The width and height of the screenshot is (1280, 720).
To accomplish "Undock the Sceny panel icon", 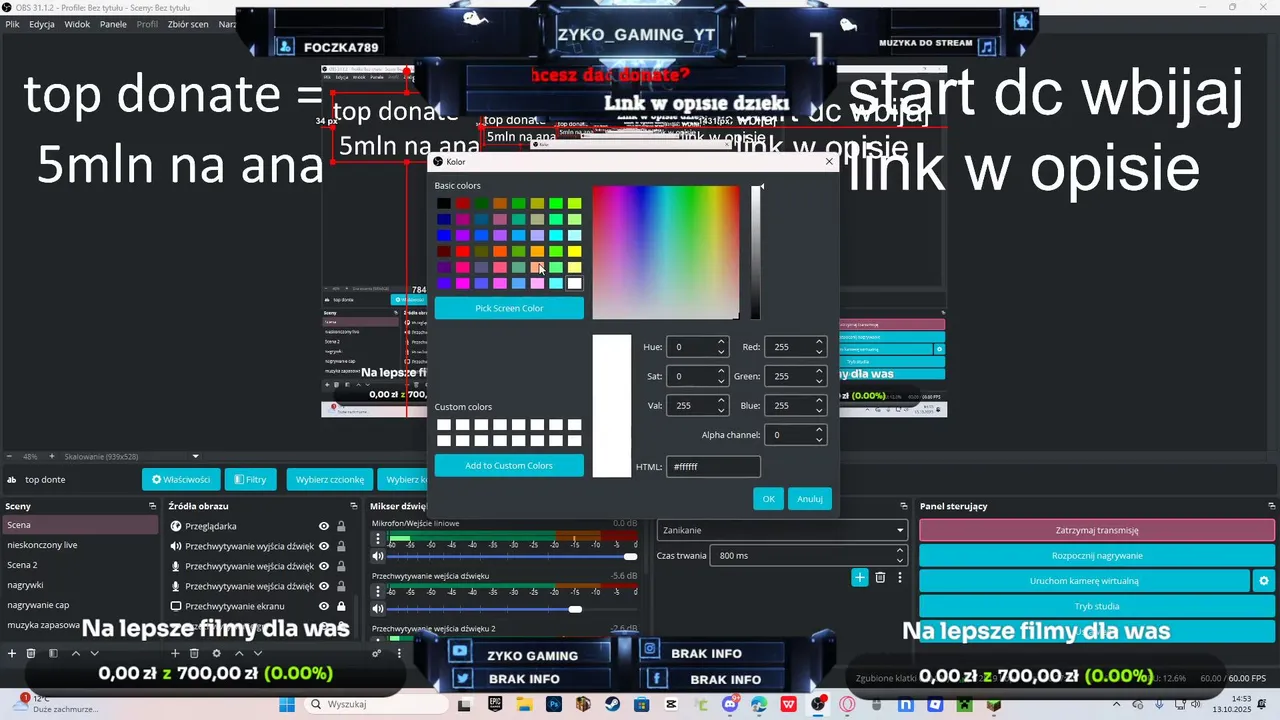I will pos(153,506).
